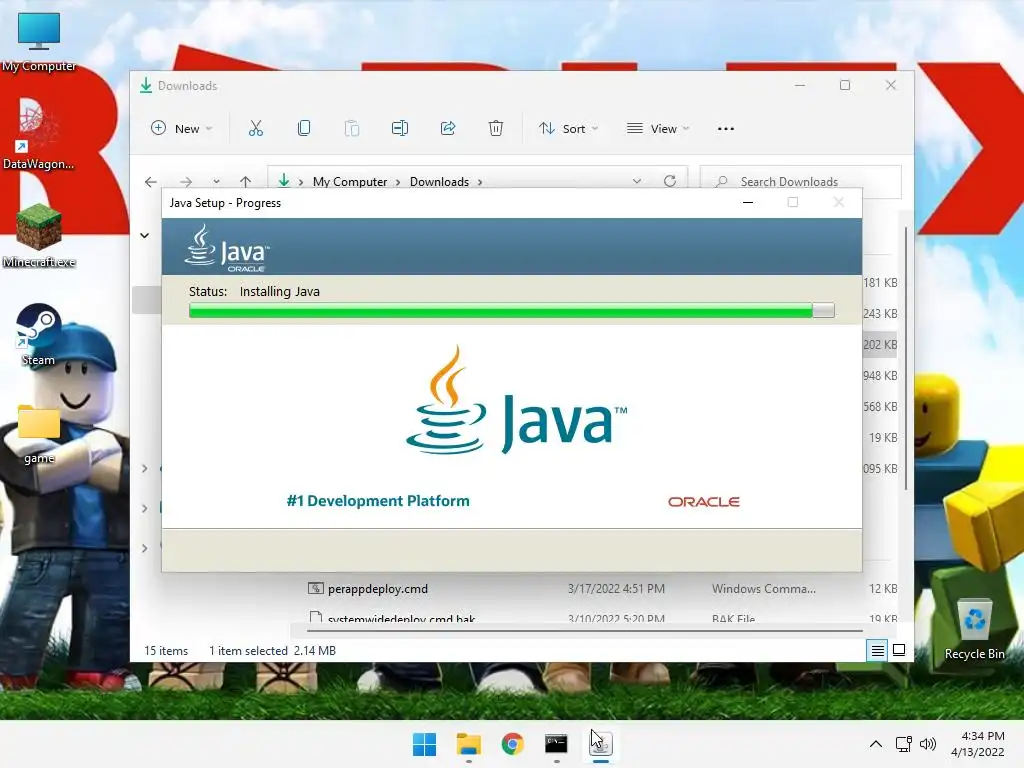Click the Cut icon in Downloads toolbar

pos(255,129)
